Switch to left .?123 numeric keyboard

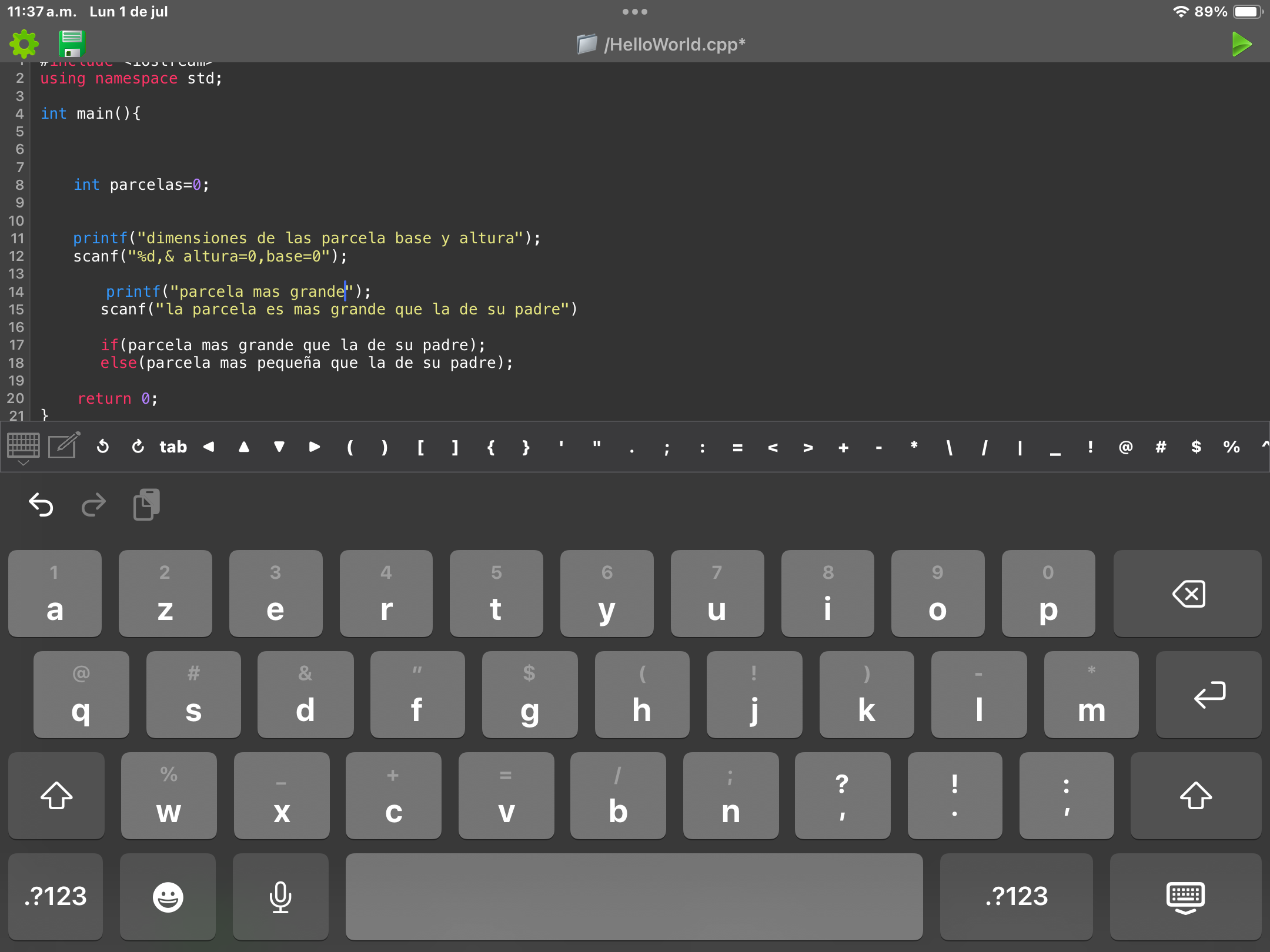click(x=55, y=896)
